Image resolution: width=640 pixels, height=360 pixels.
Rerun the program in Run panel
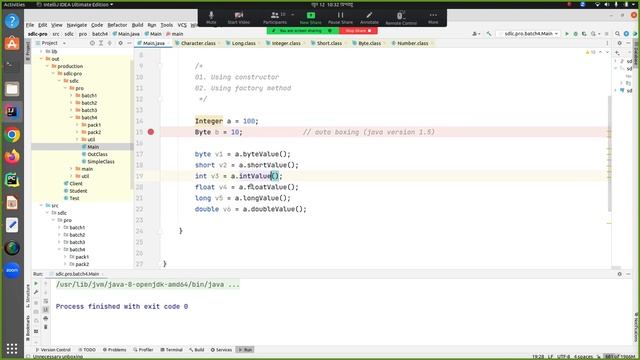pos(36,283)
